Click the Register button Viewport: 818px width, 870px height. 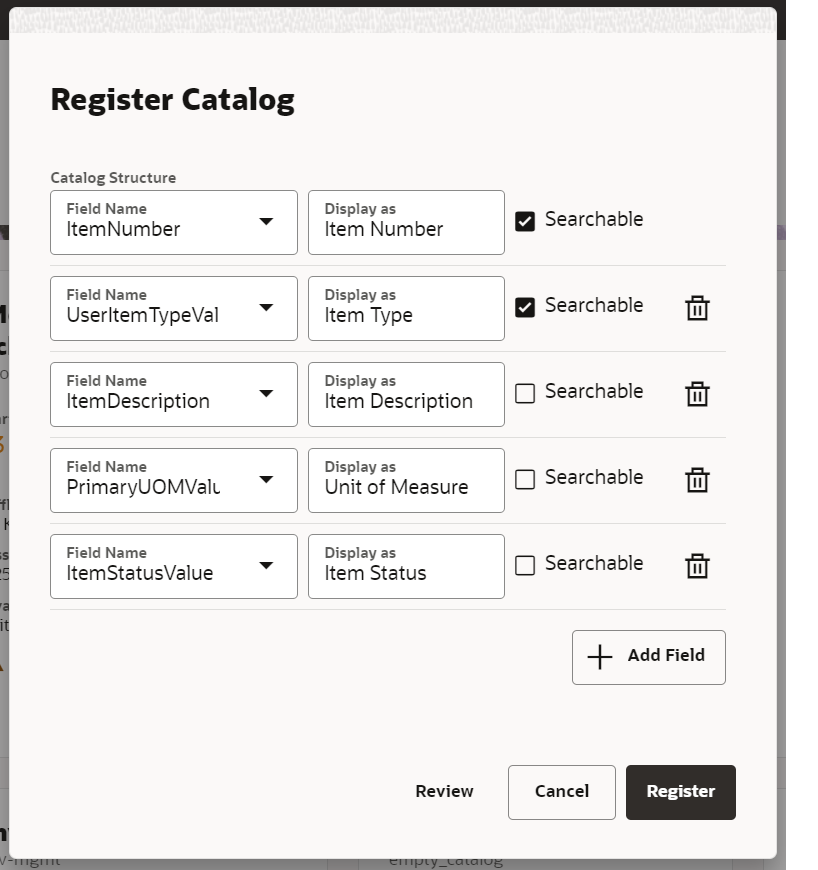tap(680, 792)
